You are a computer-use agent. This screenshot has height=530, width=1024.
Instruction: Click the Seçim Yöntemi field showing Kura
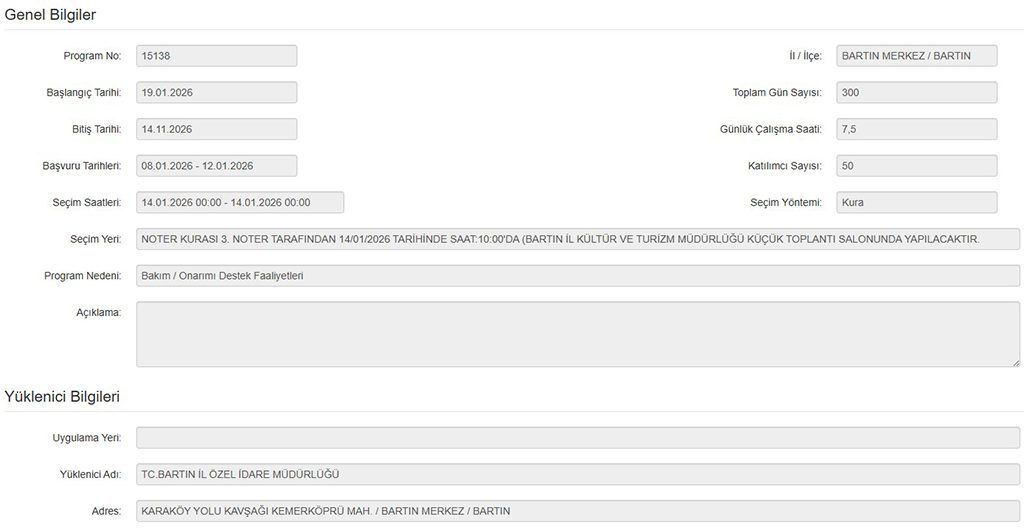click(x=916, y=202)
